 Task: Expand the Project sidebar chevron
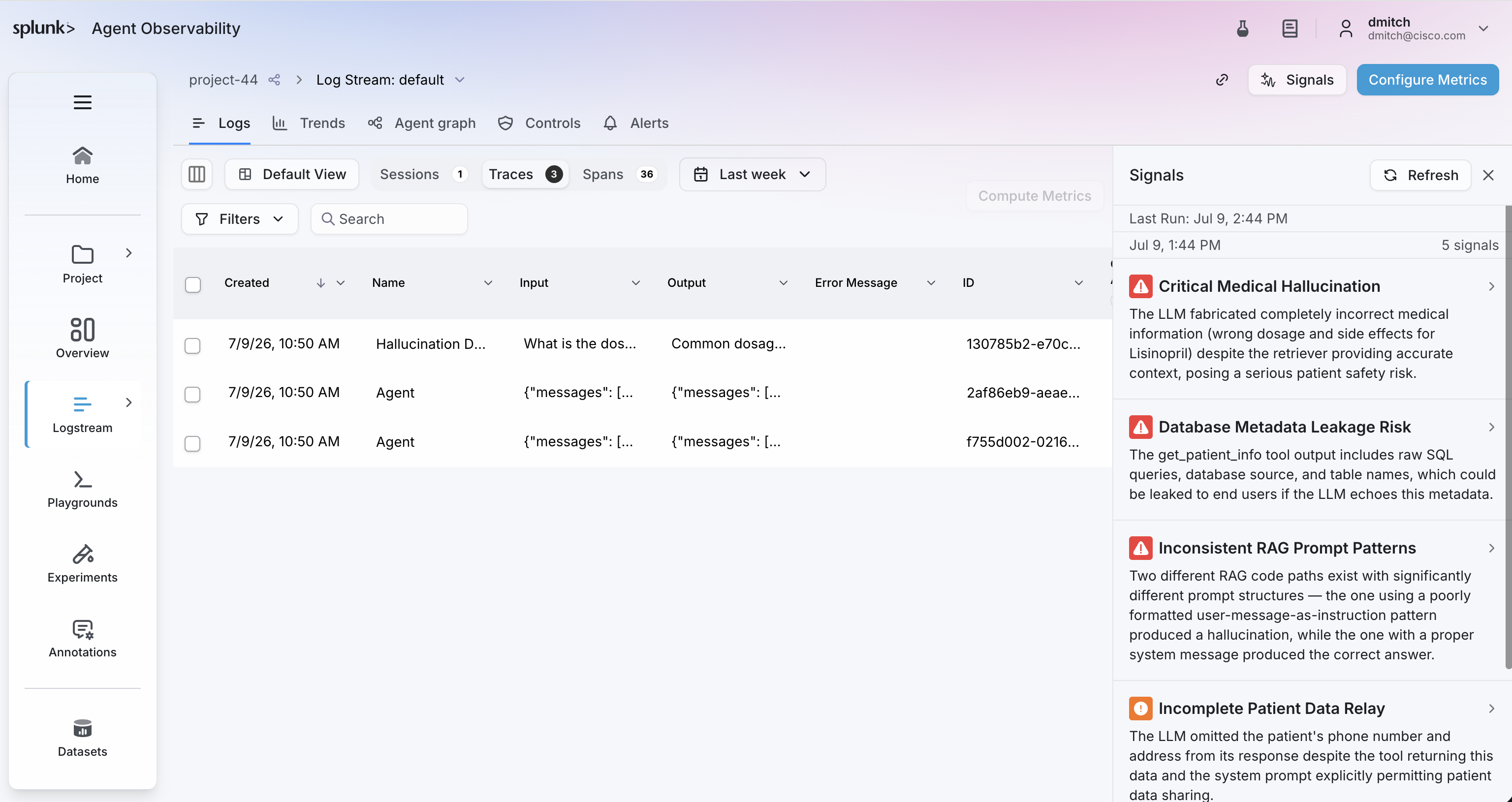pos(128,253)
